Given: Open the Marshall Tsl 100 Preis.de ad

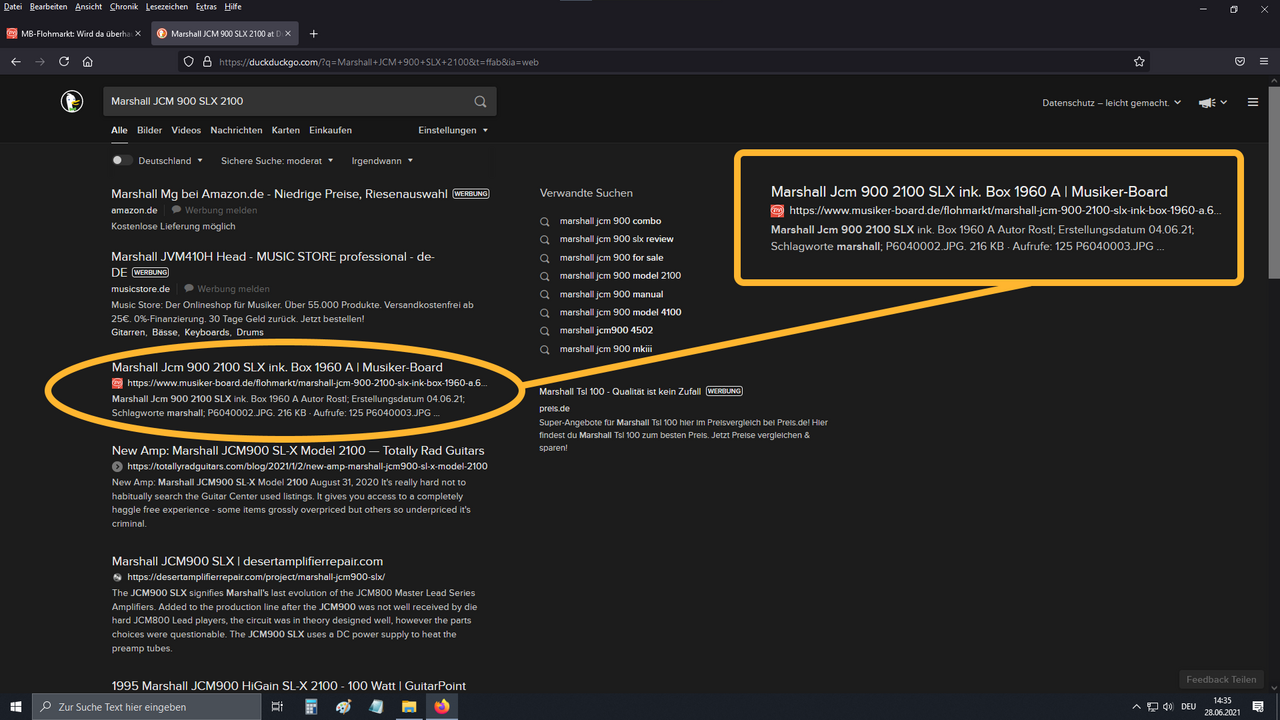Looking at the screenshot, I should click(620, 391).
